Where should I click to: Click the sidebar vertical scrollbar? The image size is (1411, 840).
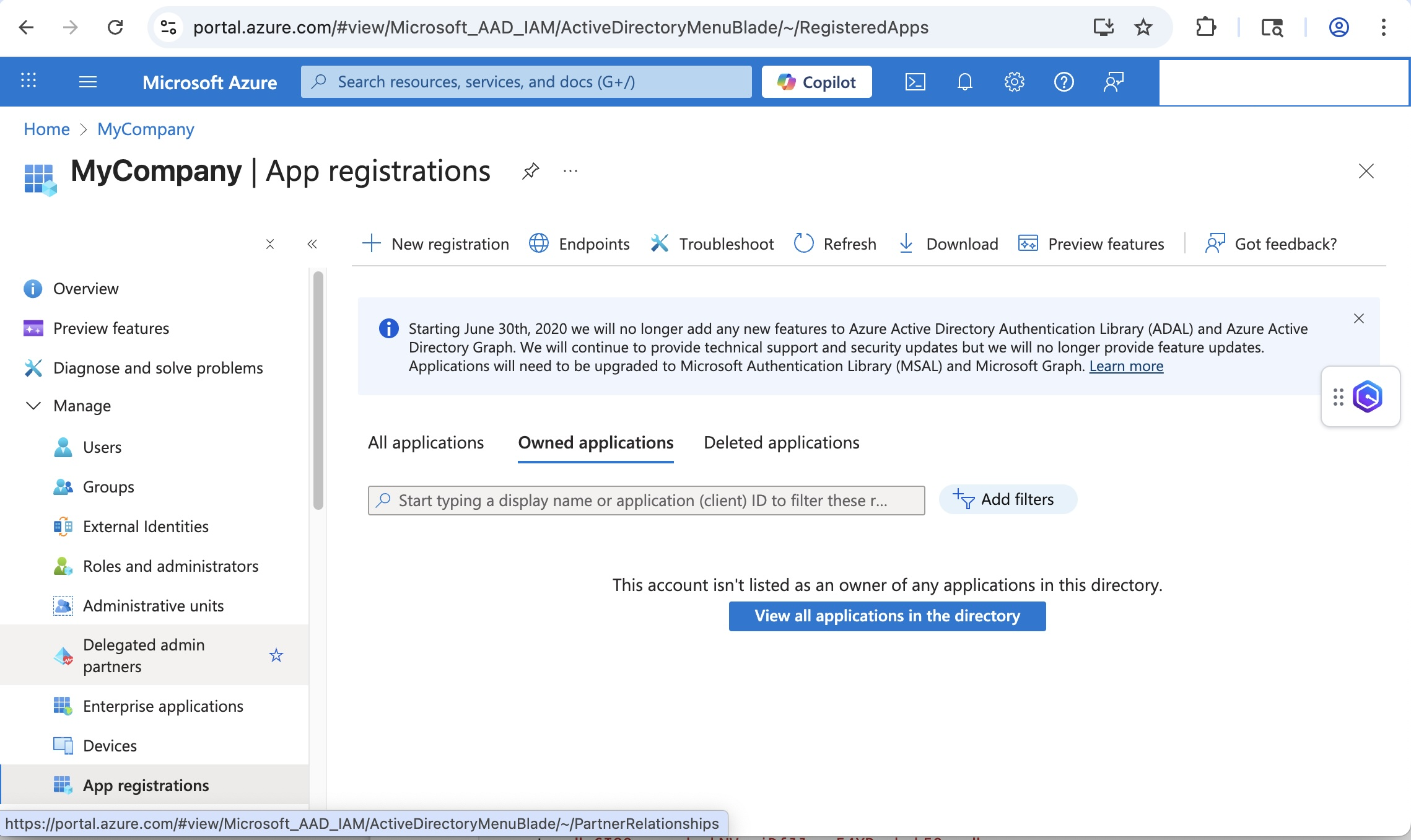click(318, 390)
